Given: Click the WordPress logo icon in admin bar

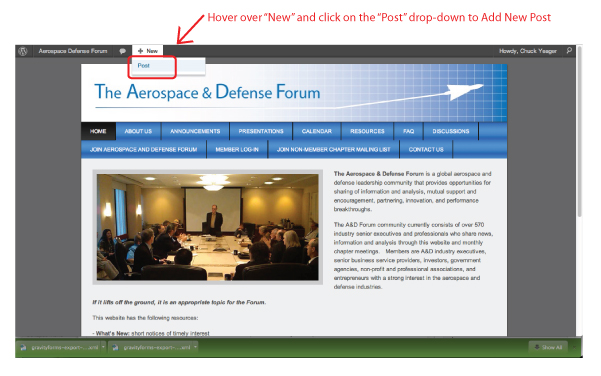Looking at the screenshot, I should (23, 51).
